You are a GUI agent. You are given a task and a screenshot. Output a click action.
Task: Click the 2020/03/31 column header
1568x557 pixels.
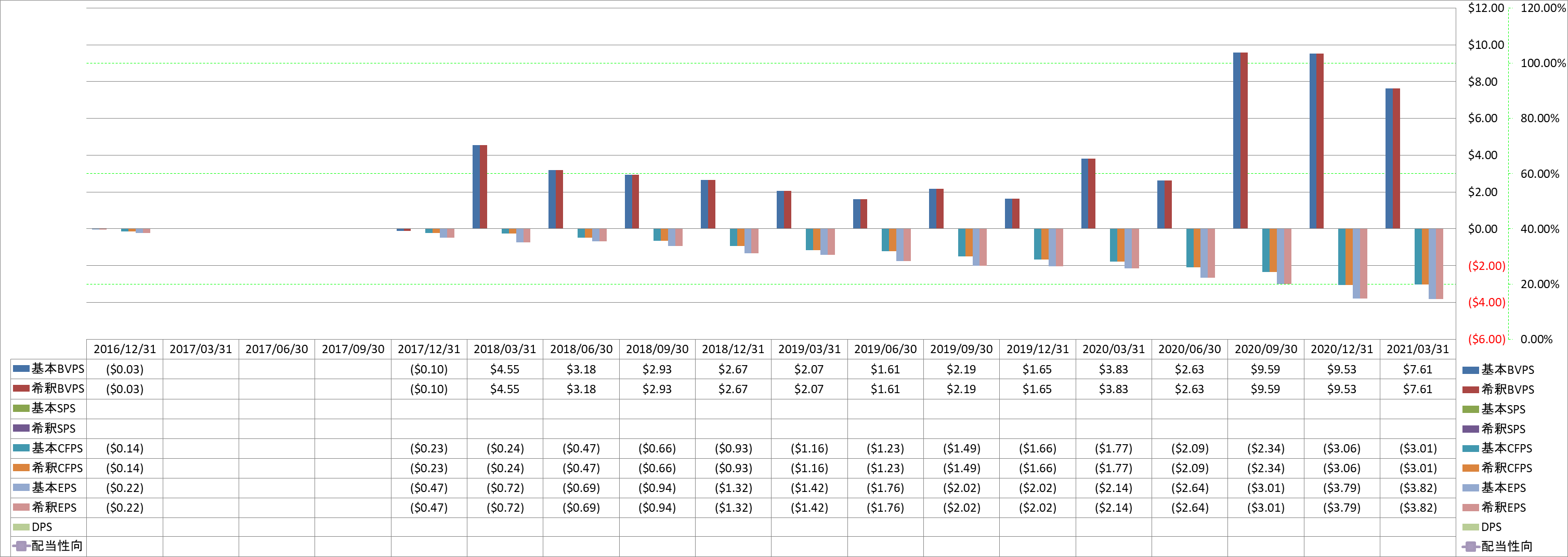[x=1113, y=349]
